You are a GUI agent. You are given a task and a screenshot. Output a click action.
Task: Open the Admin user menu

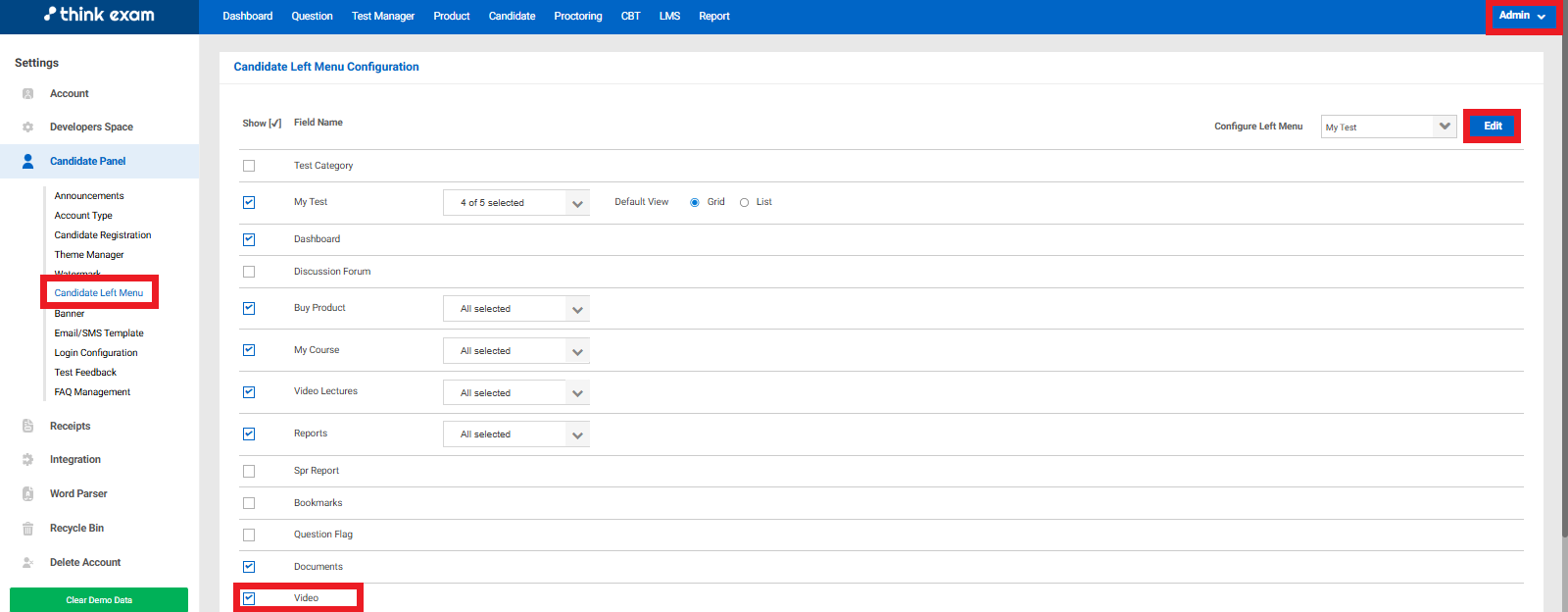1521,16
